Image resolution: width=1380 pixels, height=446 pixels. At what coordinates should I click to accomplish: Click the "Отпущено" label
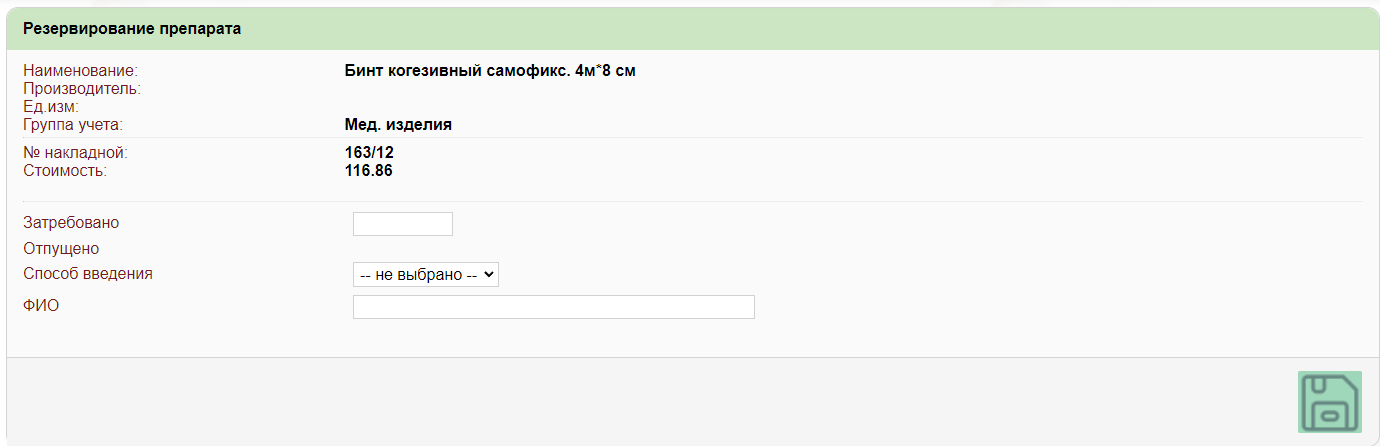click(x=61, y=249)
